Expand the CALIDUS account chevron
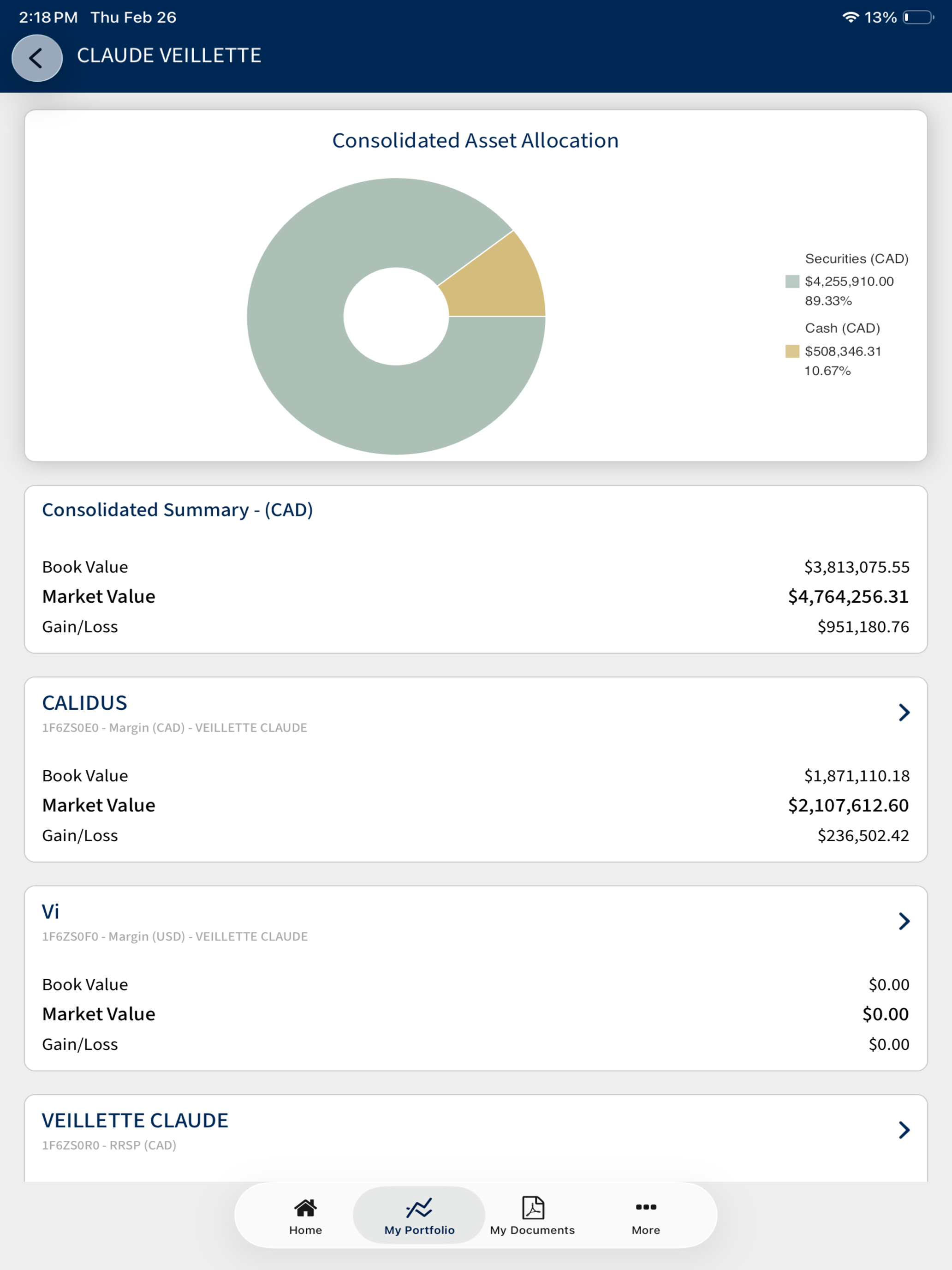 [x=904, y=713]
